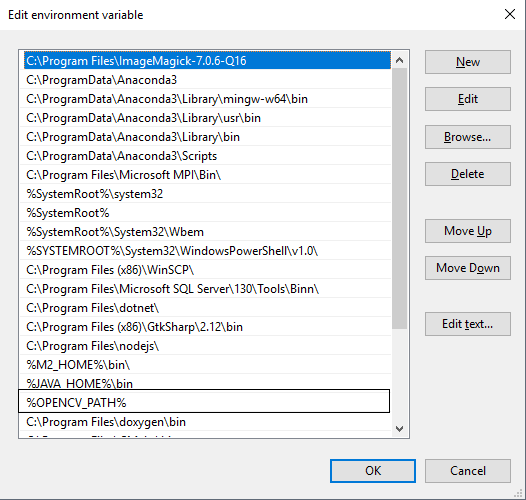Move the selected entry up
Screen dimensions: 526x500
pyautogui.click(x=468, y=231)
